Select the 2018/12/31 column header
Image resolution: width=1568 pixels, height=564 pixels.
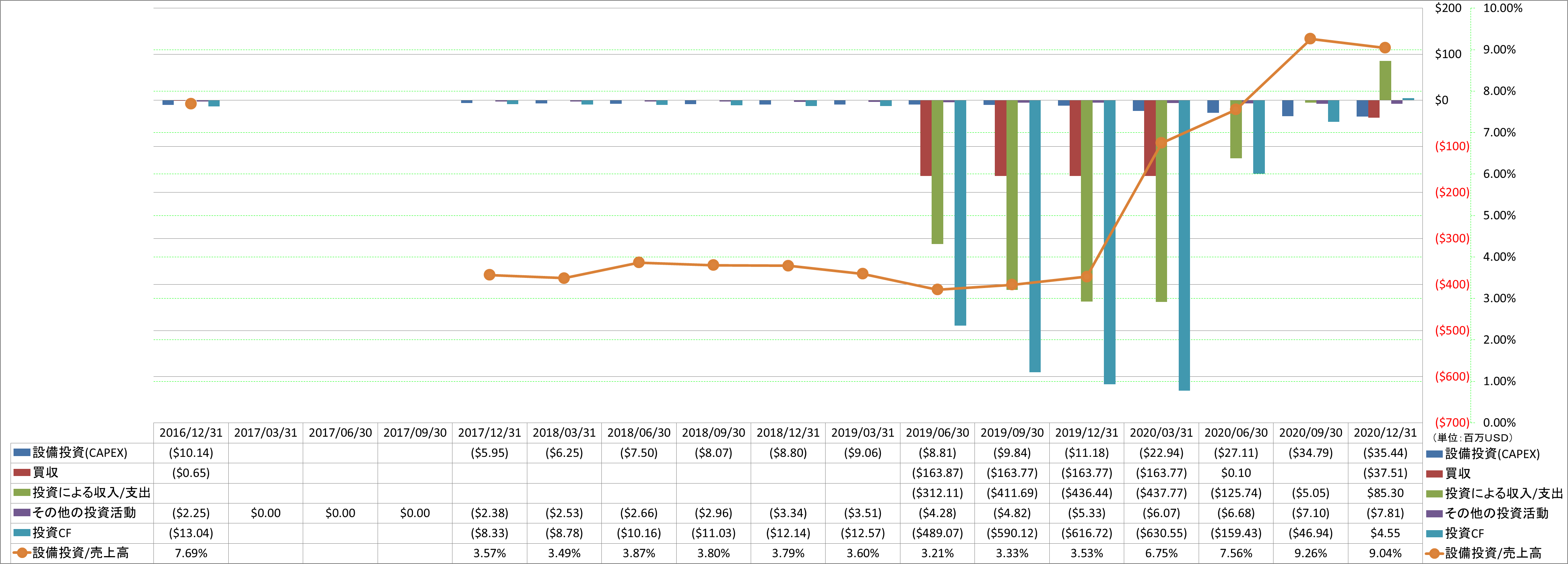(x=788, y=432)
